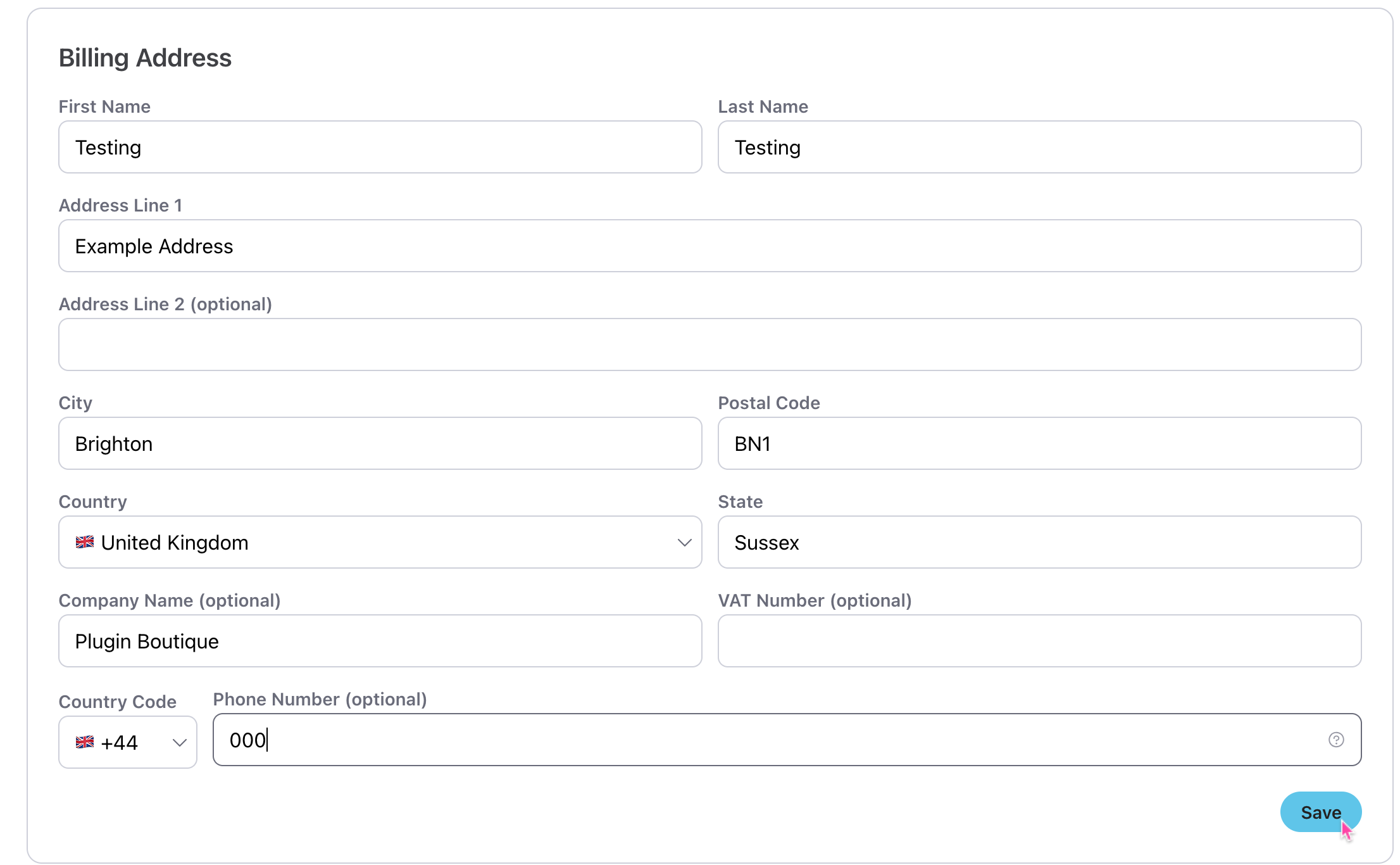Select the City field containing Brighton

[380, 443]
